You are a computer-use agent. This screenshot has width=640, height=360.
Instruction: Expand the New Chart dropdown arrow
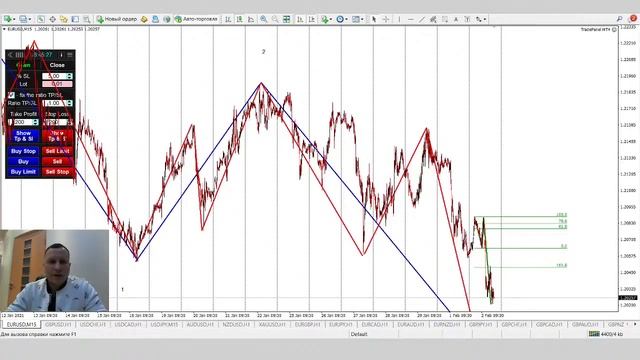click(14, 19)
